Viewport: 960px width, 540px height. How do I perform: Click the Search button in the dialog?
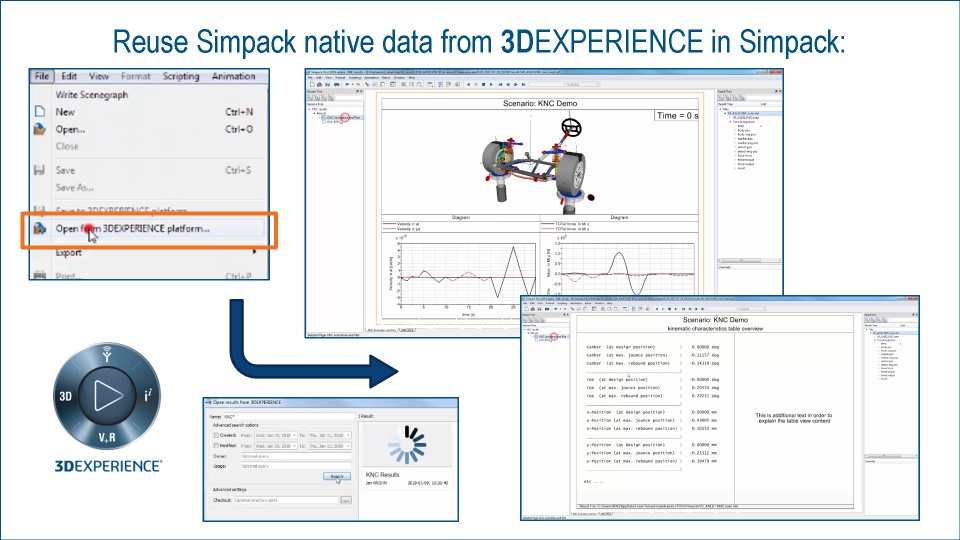point(337,476)
